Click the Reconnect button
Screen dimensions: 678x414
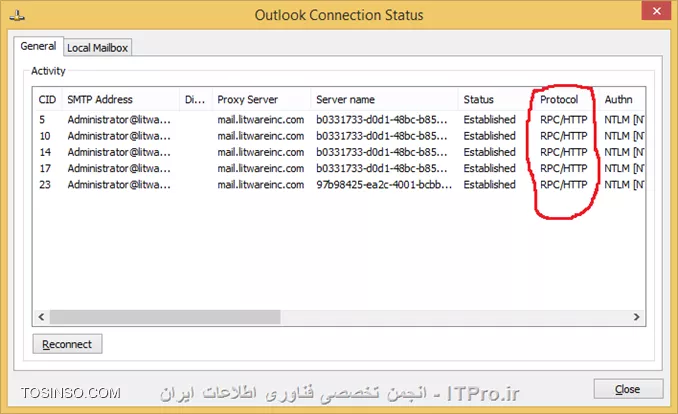67,344
